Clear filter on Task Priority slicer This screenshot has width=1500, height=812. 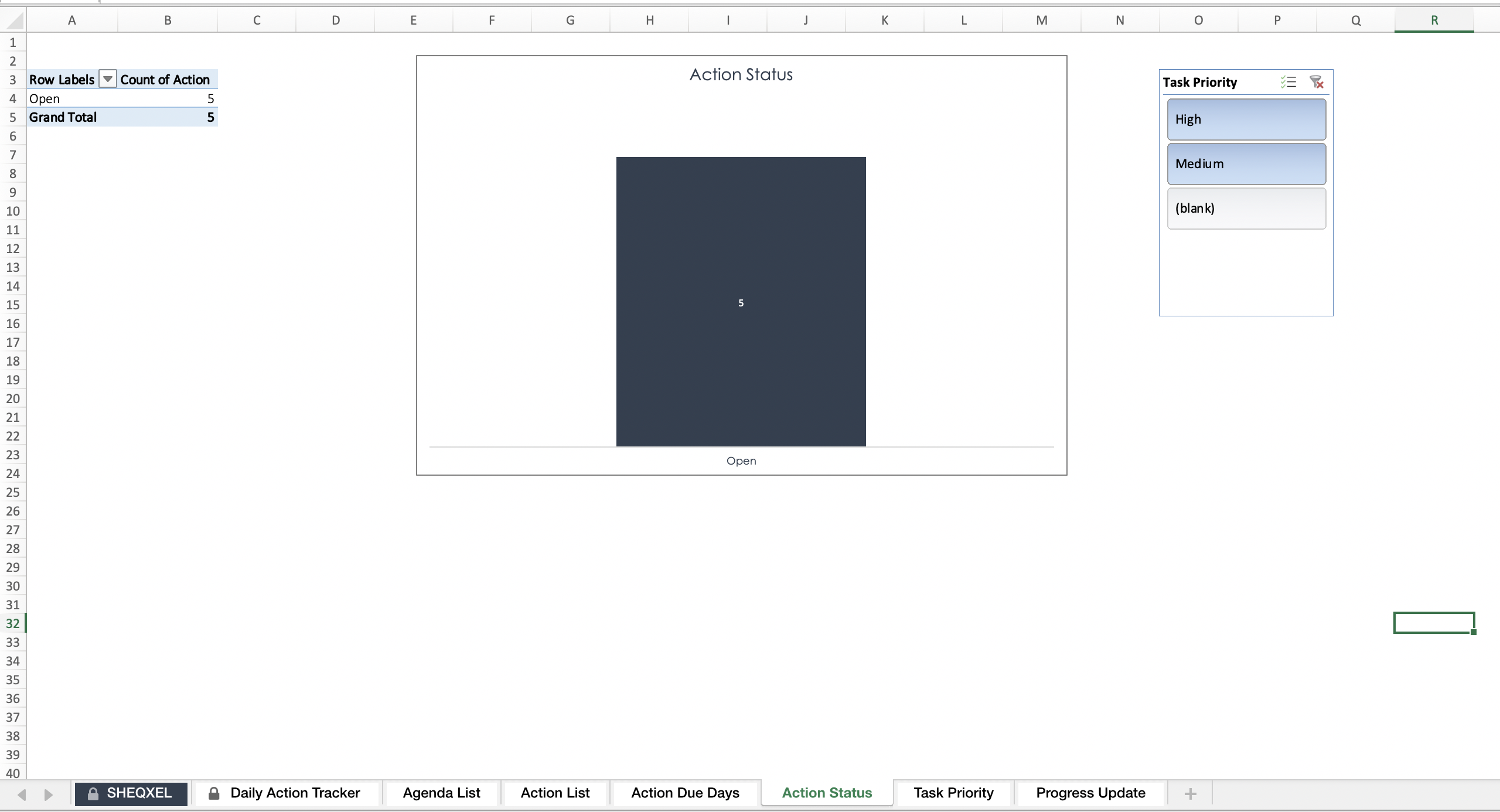click(x=1317, y=82)
